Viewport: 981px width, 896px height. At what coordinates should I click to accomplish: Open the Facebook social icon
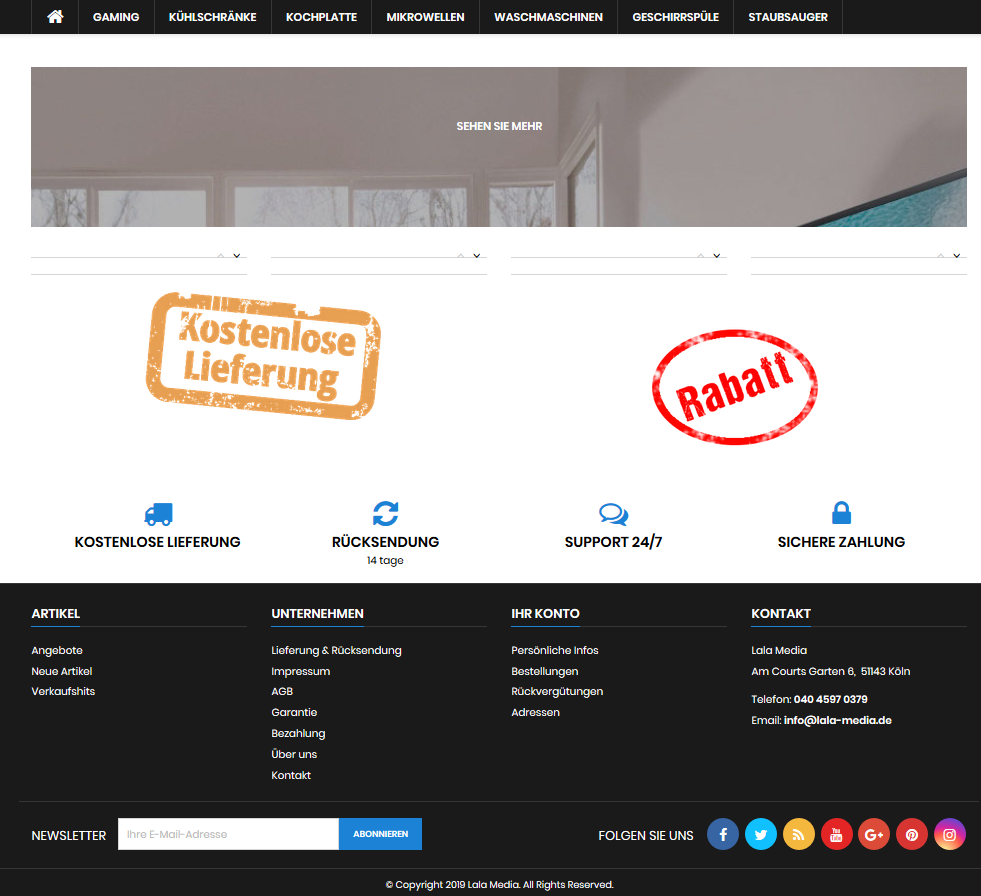click(x=723, y=834)
